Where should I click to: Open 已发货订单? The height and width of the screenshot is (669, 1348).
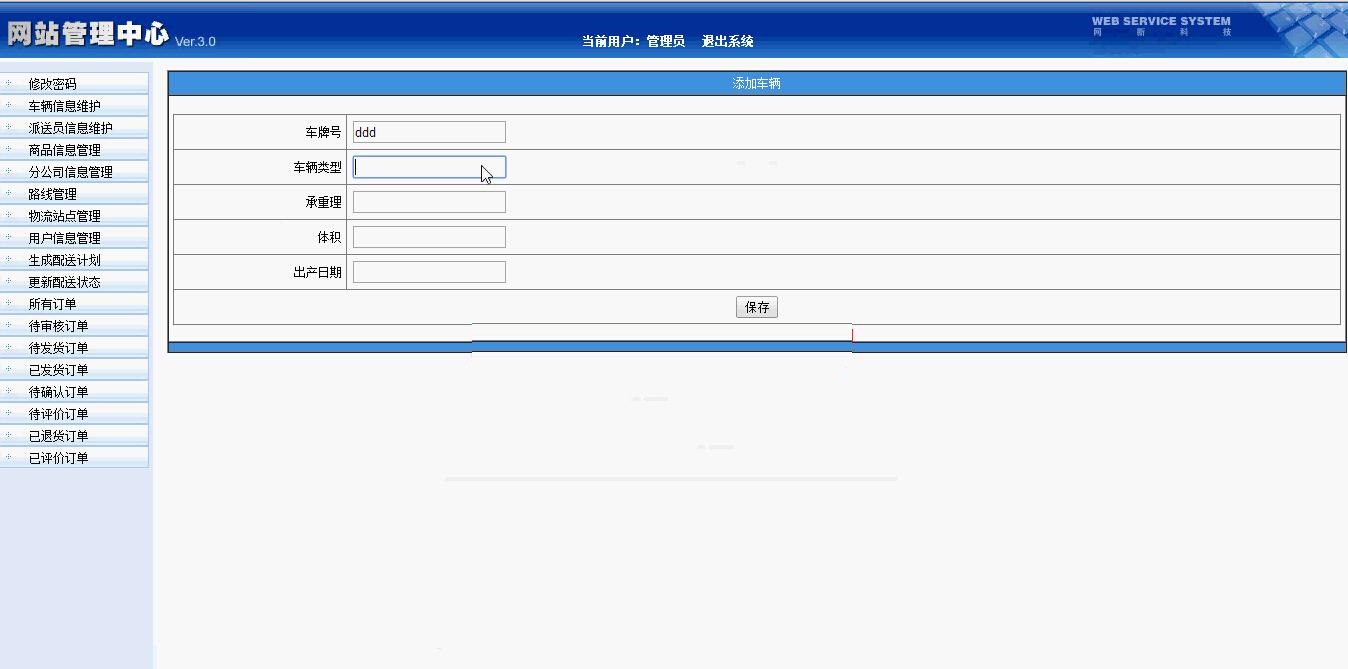[x=58, y=370]
